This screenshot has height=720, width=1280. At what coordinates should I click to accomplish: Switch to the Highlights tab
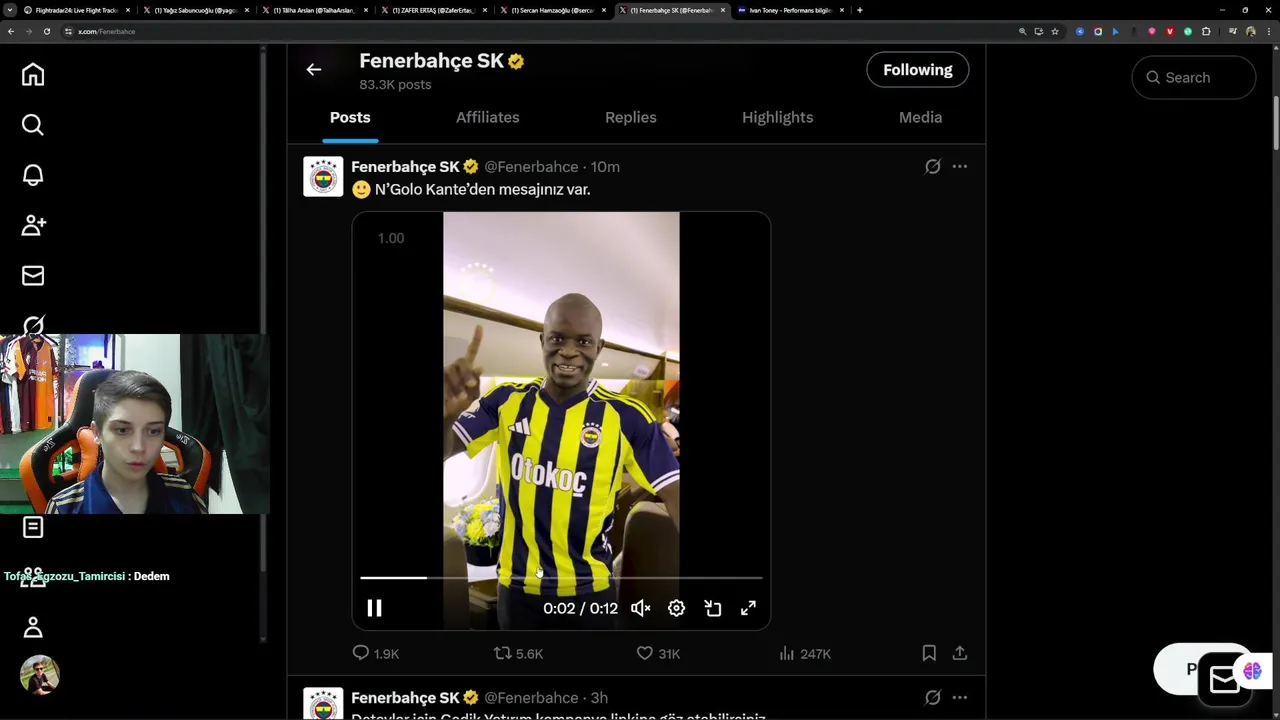pyautogui.click(x=777, y=117)
